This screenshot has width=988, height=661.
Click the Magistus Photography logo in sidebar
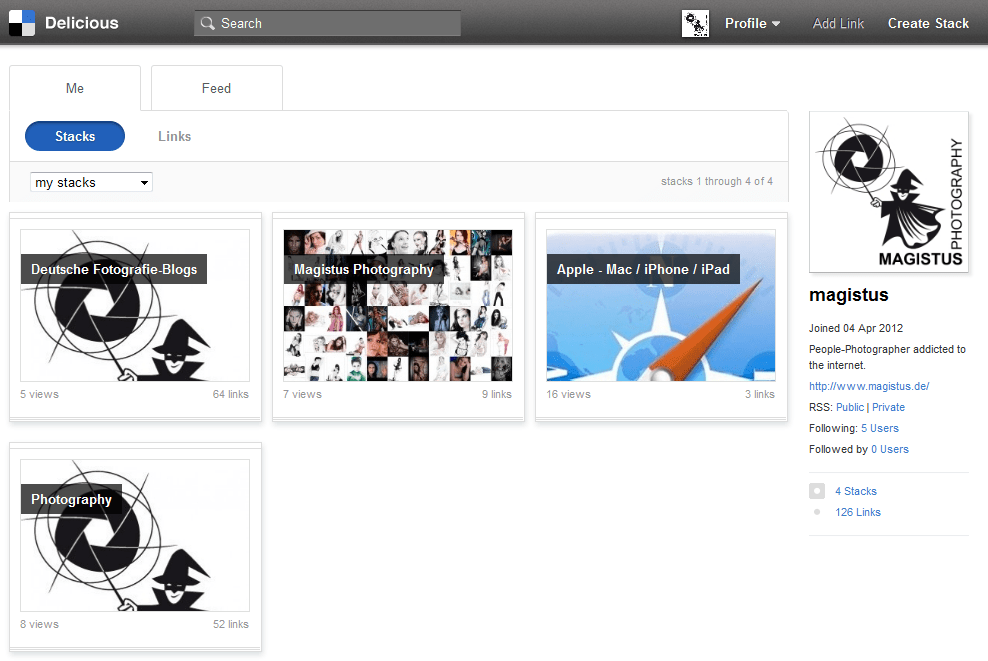[888, 191]
